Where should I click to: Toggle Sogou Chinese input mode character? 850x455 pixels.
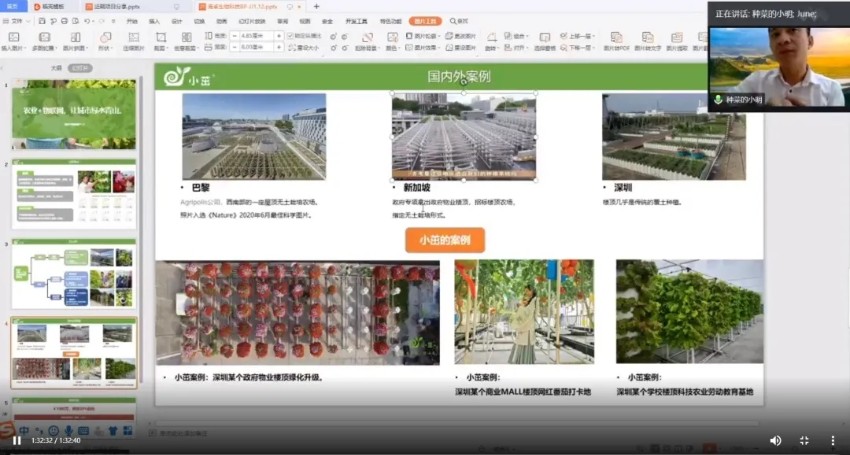coord(24,431)
